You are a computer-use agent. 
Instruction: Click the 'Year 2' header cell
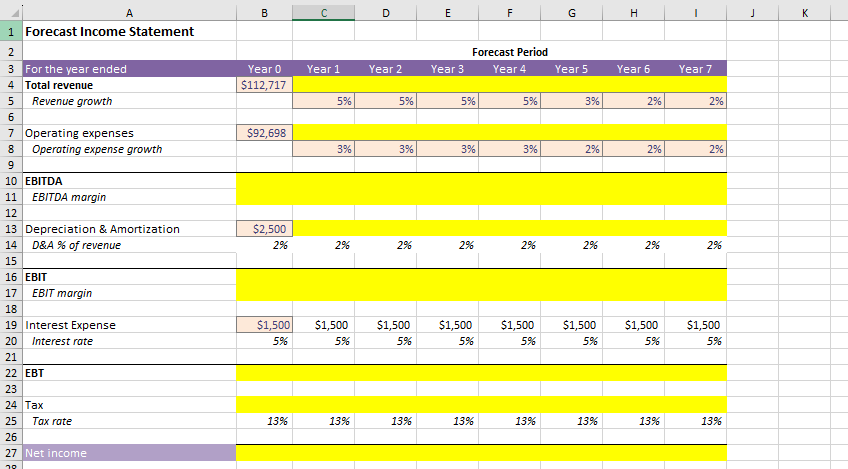386,69
